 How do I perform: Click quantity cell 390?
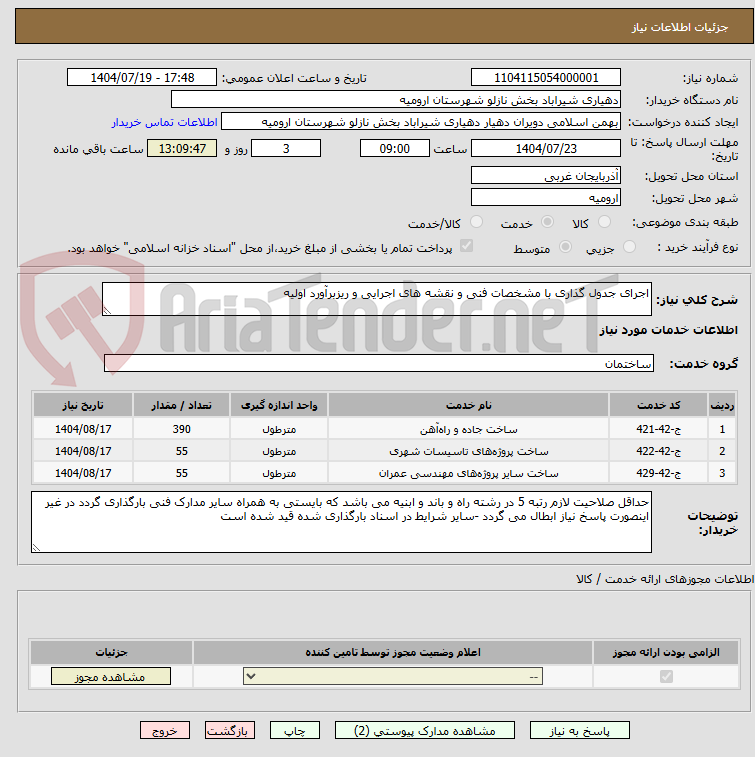(182, 429)
